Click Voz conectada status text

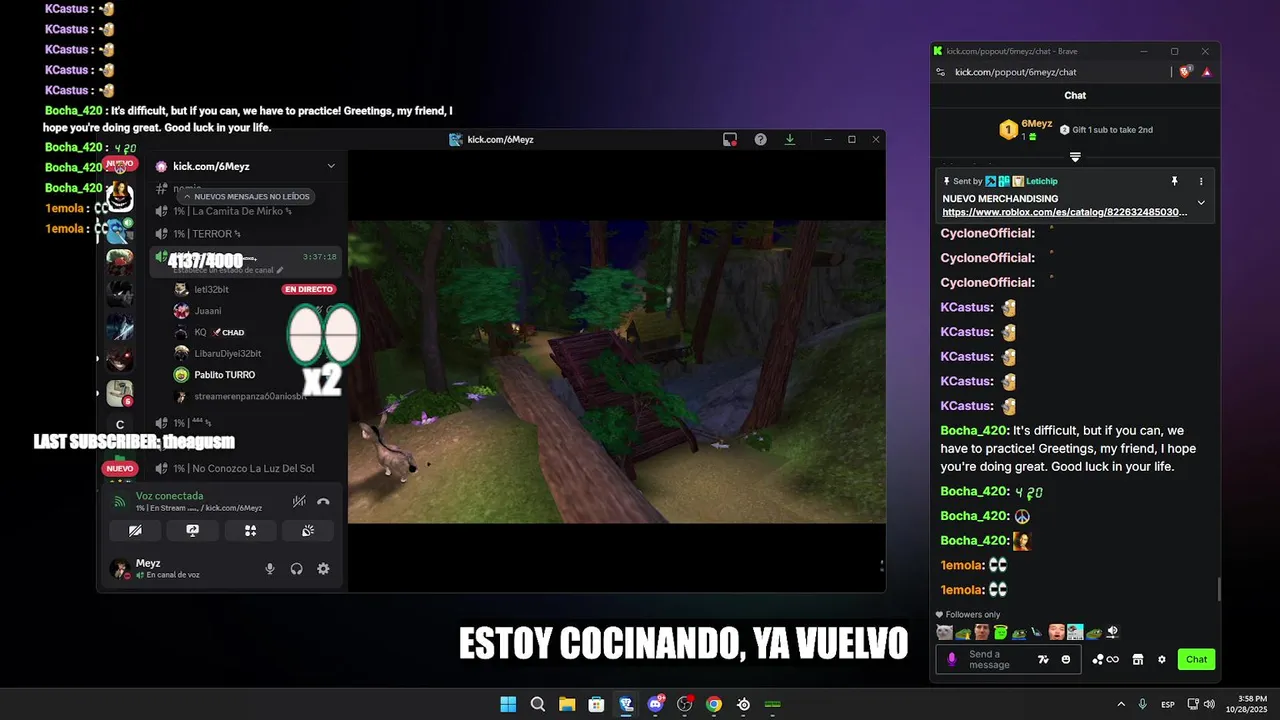pos(169,496)
